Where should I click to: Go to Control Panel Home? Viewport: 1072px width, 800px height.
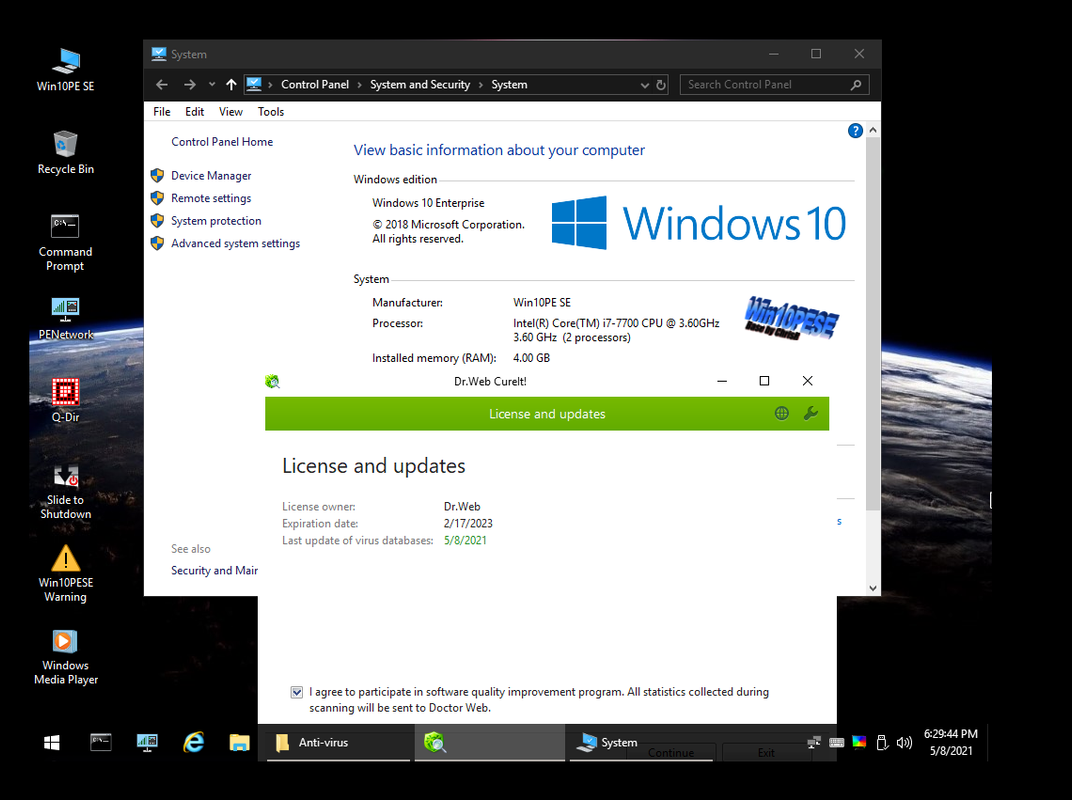coord(222,142)
